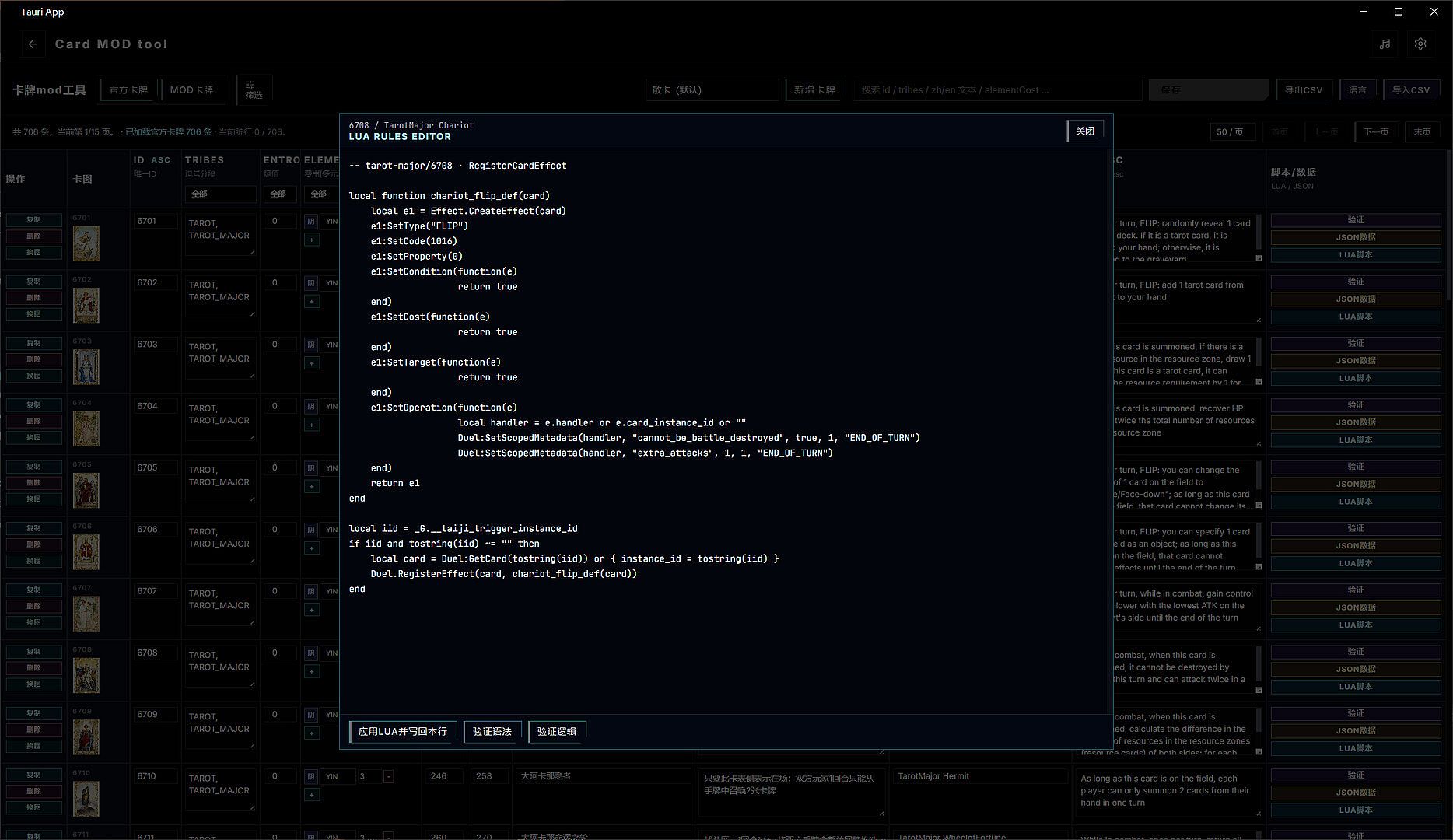Click the 阴 element icon in row 6710

coord(311,776)
